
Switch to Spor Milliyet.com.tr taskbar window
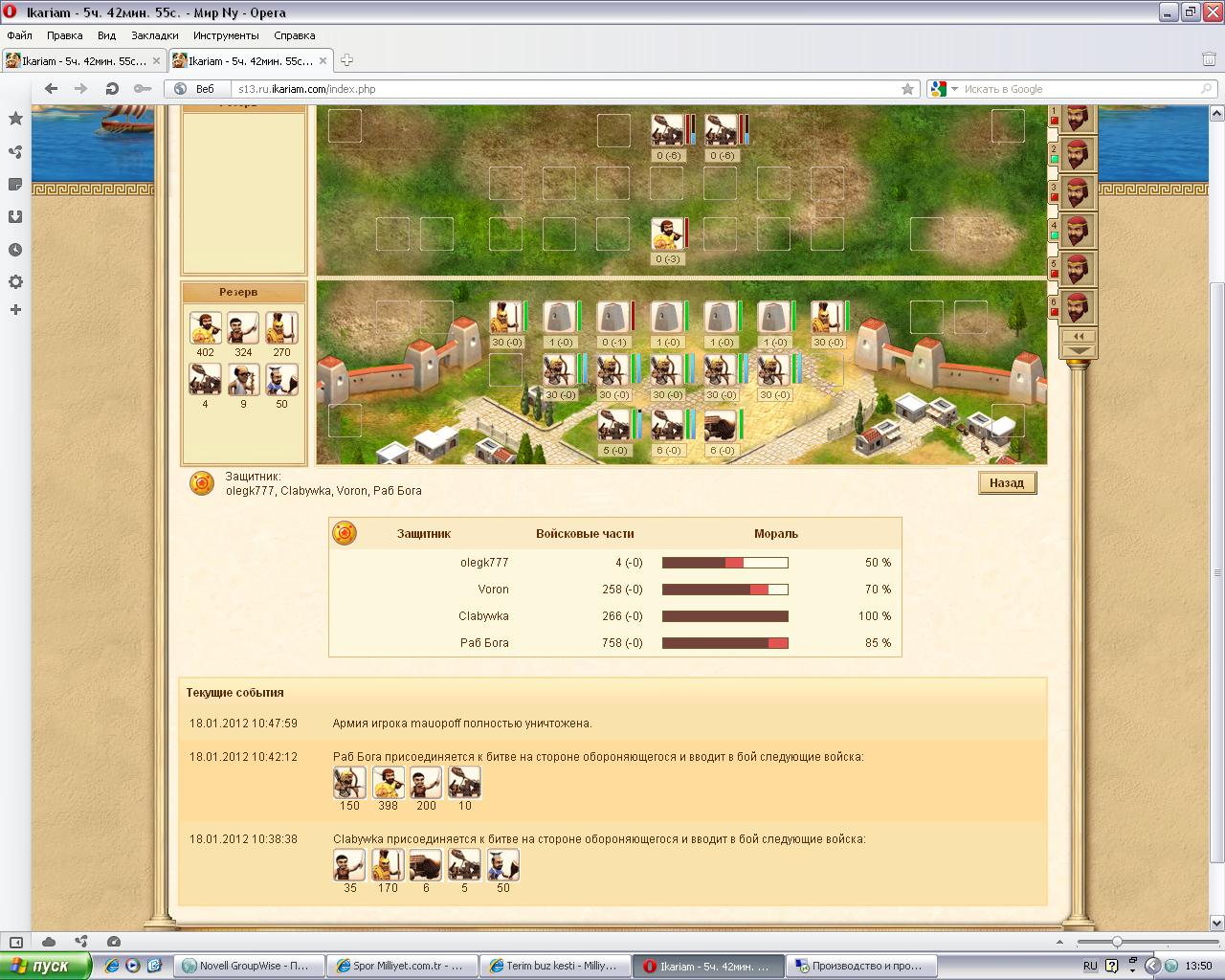click(402, 966)
